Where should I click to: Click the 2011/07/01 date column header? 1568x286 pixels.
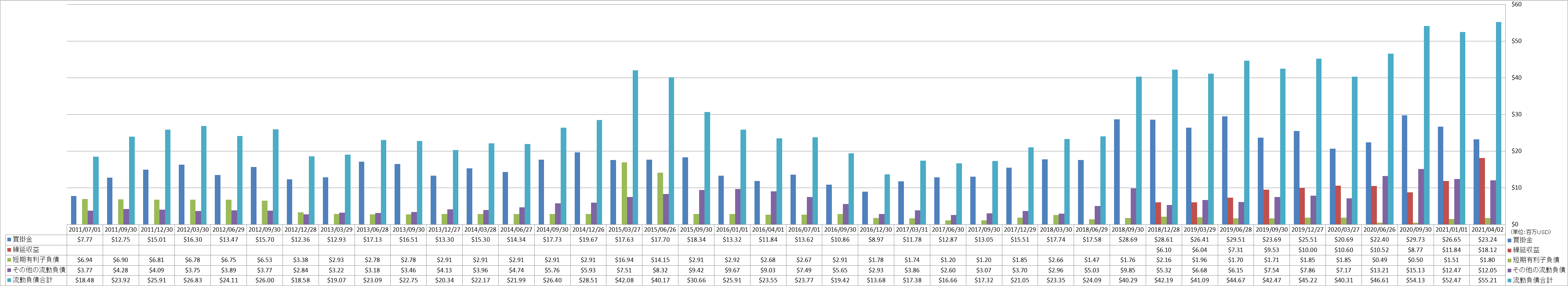pyautogui.click(x=85, y=230)
